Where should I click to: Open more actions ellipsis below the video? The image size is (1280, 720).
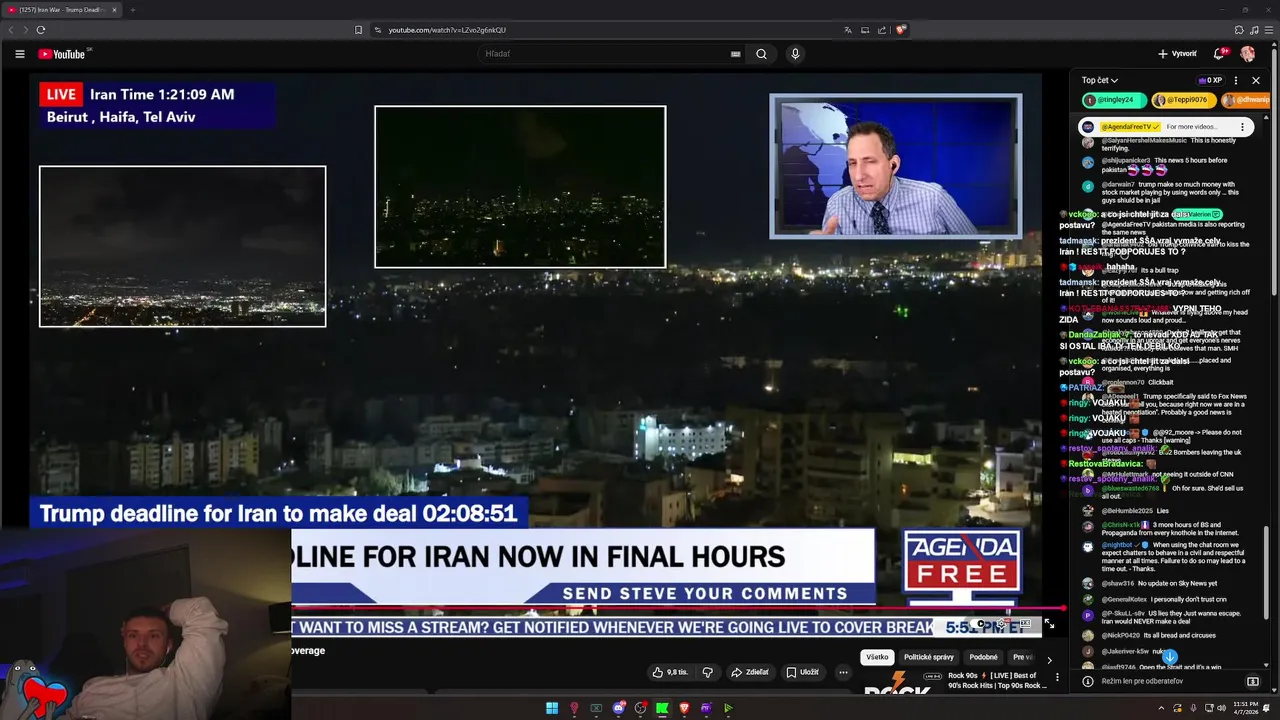[x=843, y=672]
